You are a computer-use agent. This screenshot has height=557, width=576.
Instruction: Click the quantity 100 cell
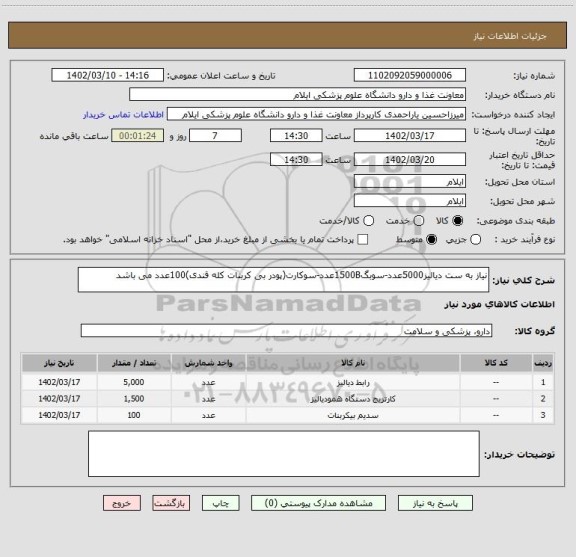(134, 415)
